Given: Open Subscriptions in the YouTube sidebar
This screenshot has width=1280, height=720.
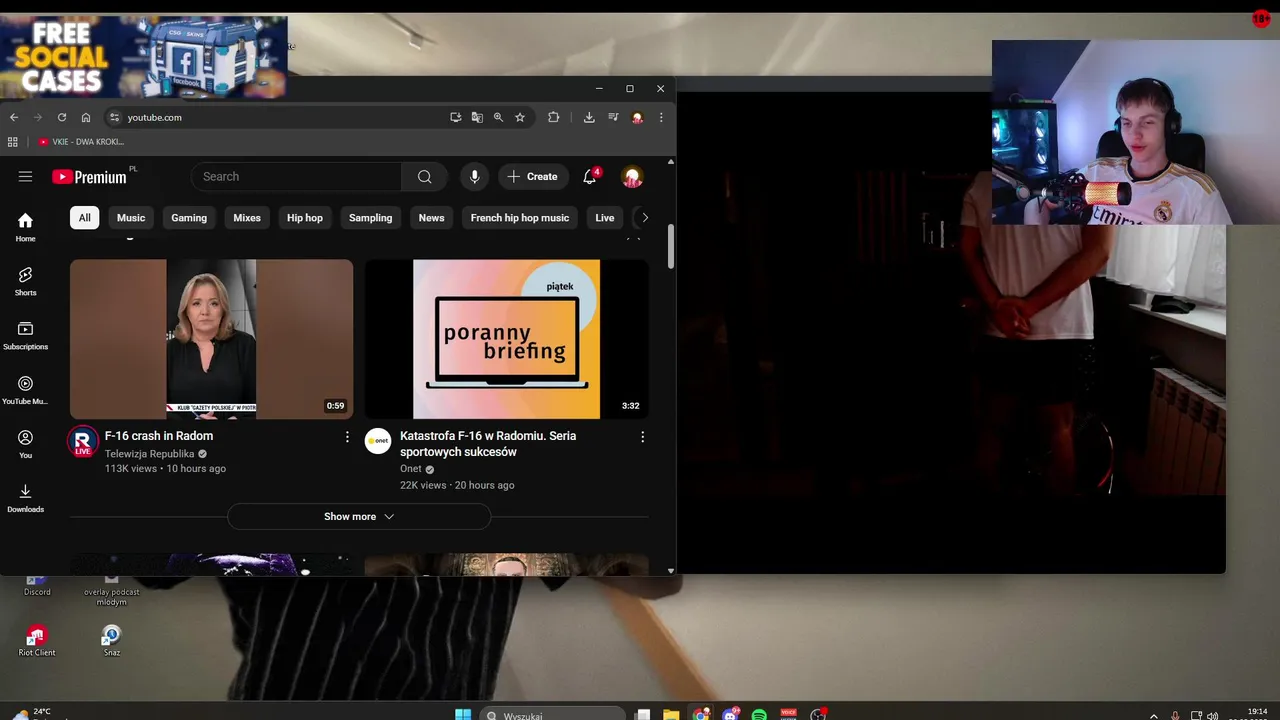Looking at the screenshot, I should (25, 335).
